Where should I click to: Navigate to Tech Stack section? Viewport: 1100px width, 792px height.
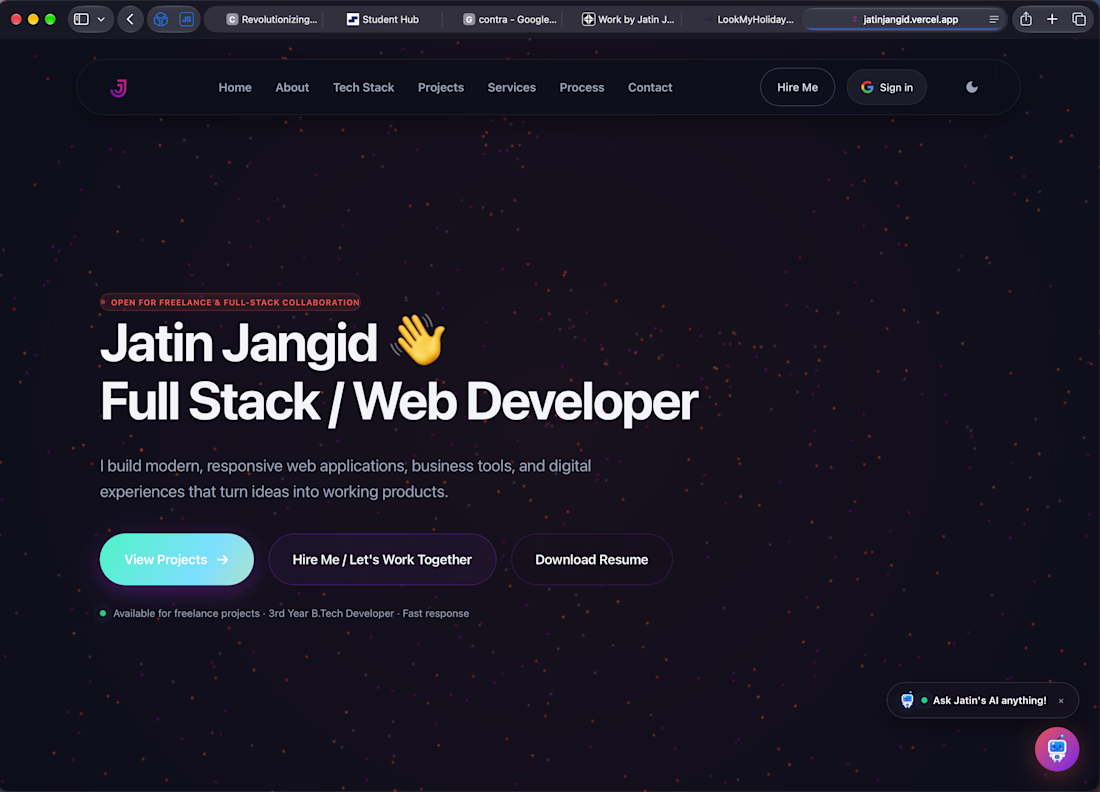click(363, 88)
